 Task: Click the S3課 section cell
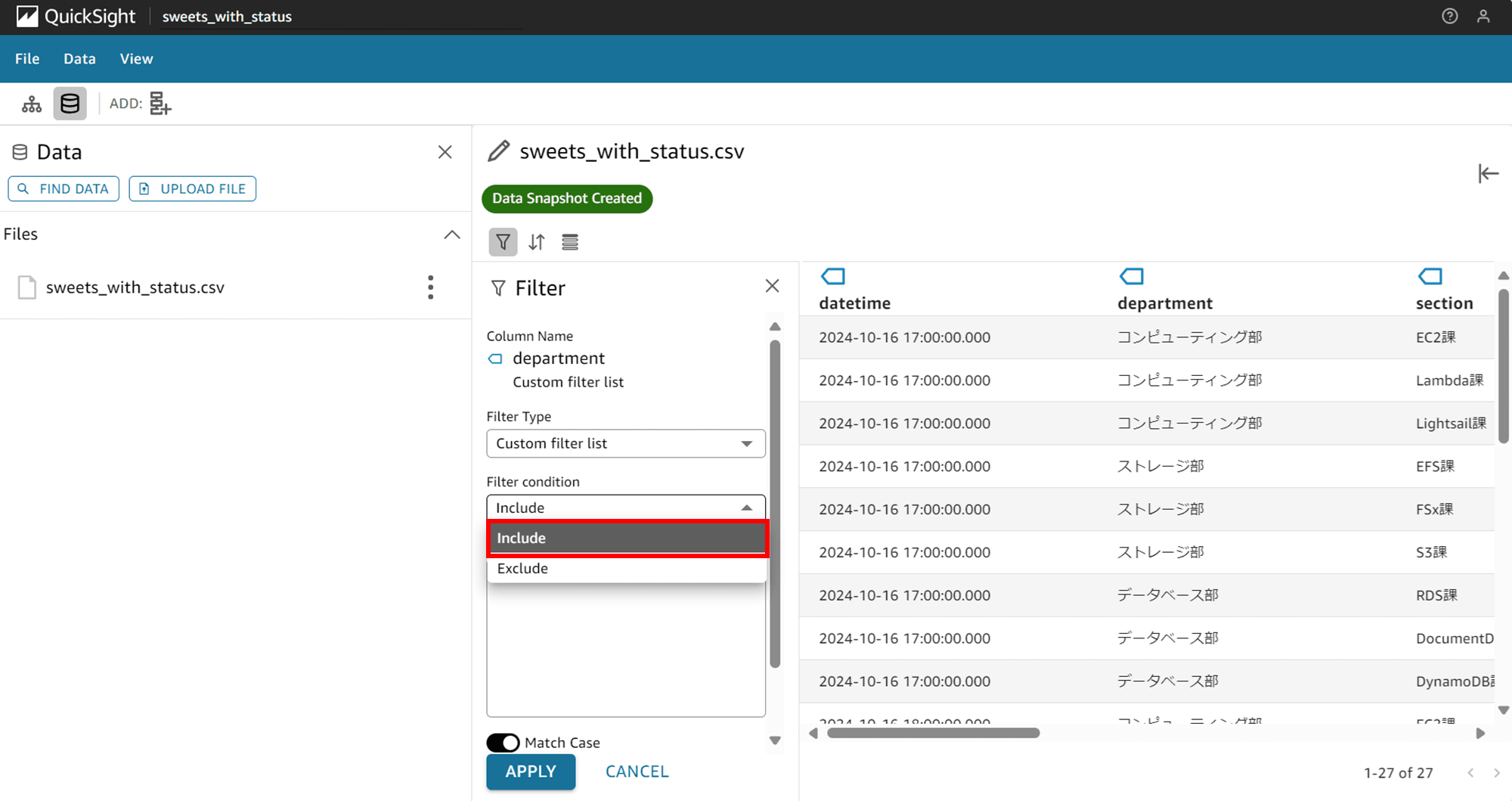tap(1431, 553)
